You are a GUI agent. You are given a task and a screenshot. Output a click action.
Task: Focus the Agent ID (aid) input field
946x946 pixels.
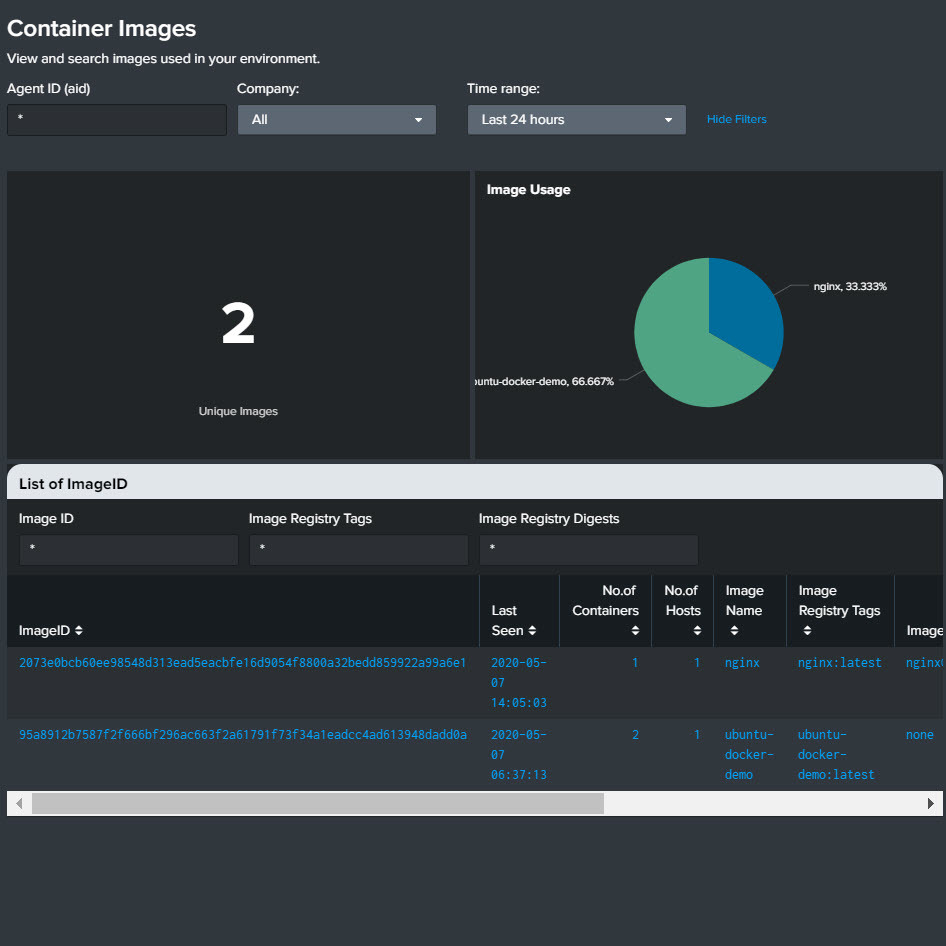pyautogui.click(x=117, y=120)
